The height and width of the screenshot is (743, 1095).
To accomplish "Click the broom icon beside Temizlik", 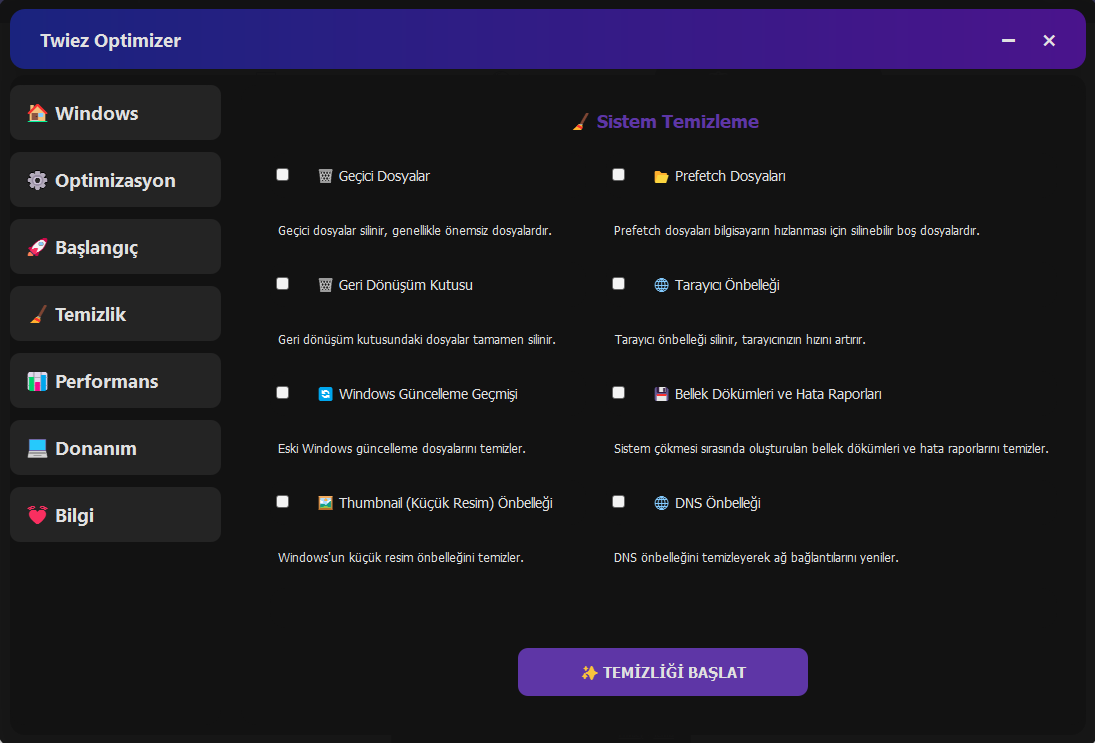I will 37,314.
